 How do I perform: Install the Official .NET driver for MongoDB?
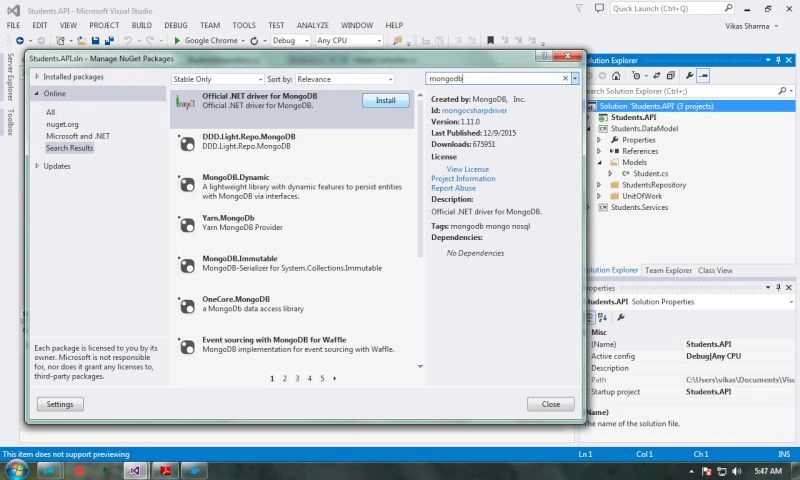point(386,100)
